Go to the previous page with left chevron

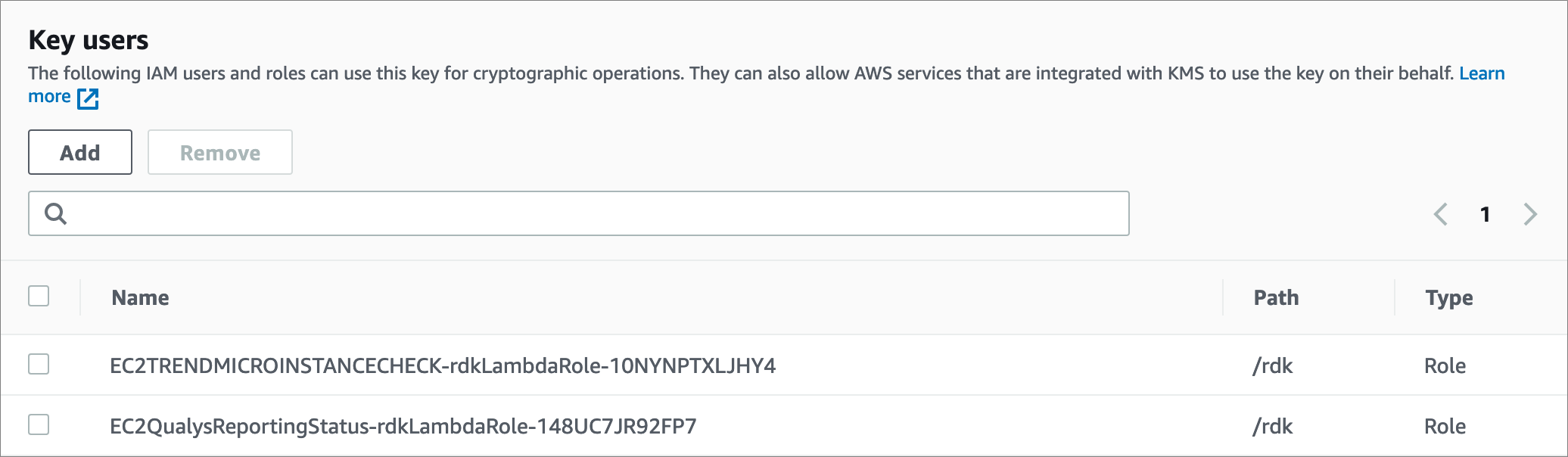click(1441, 214)
